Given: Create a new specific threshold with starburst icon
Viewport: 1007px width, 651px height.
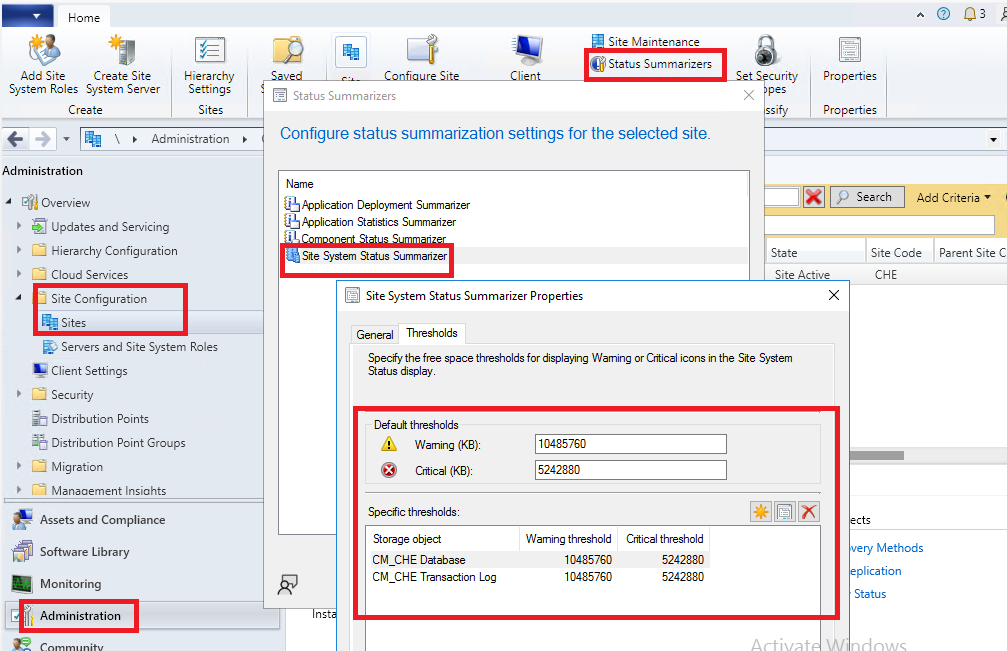Looking at the screenshot, I should click(761, 511).
